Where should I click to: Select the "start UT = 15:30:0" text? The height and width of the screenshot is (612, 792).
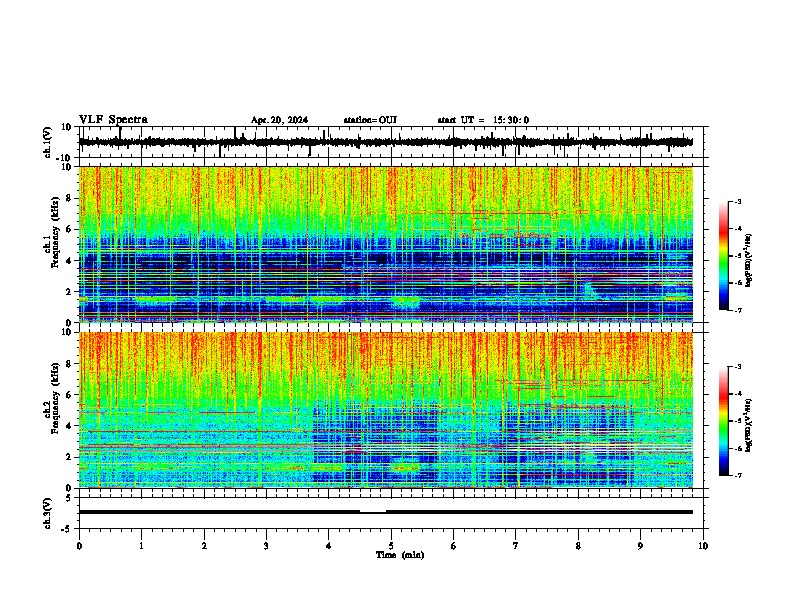(483, 120)
